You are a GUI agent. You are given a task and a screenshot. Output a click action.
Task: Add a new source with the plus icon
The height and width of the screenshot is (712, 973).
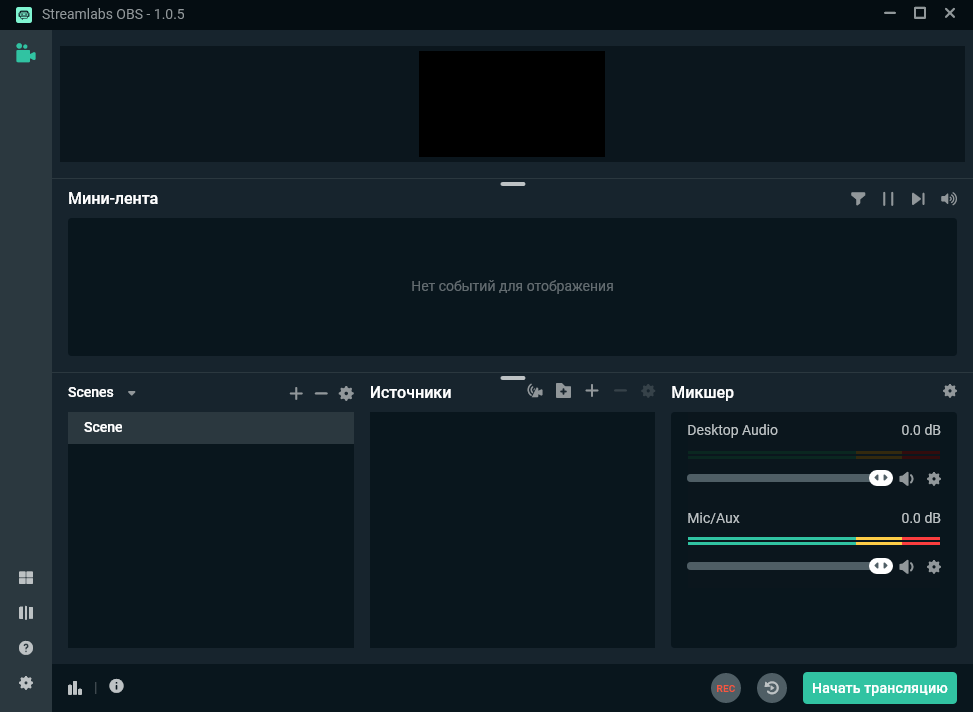pos(591,391)
